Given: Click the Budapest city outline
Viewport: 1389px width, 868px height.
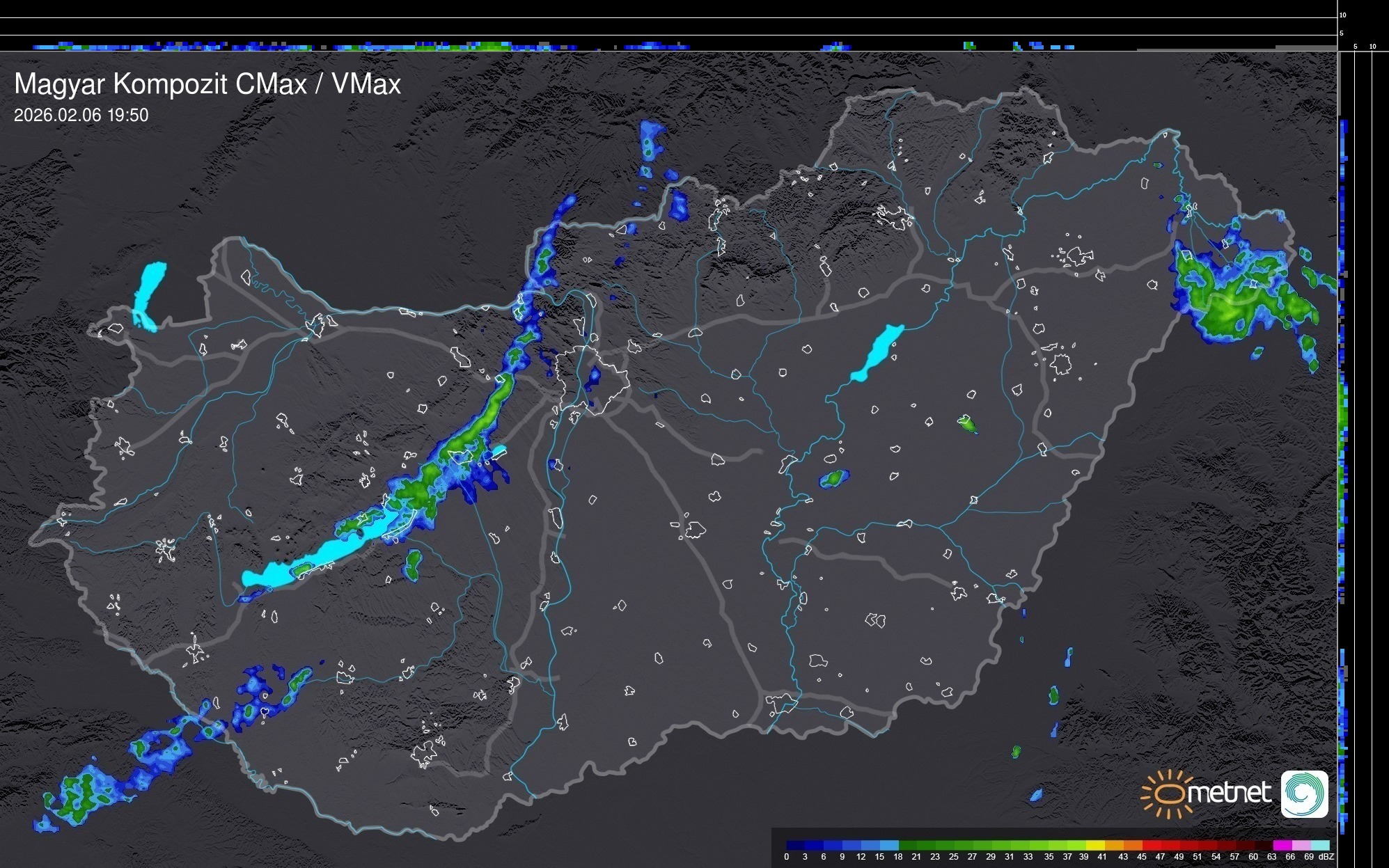Looking at the screenshot, I should coord(592,379).
